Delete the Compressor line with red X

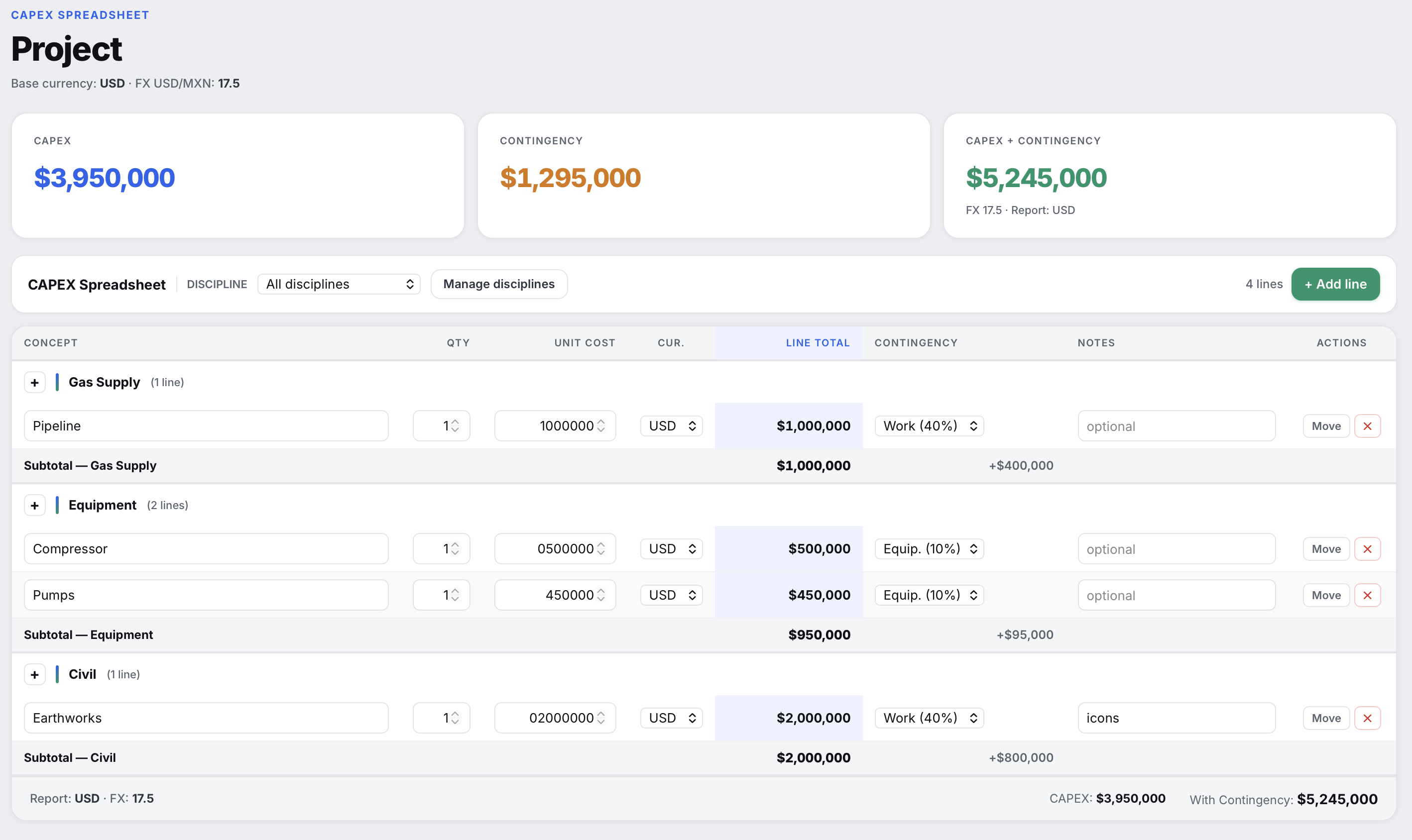point(1367,549)
